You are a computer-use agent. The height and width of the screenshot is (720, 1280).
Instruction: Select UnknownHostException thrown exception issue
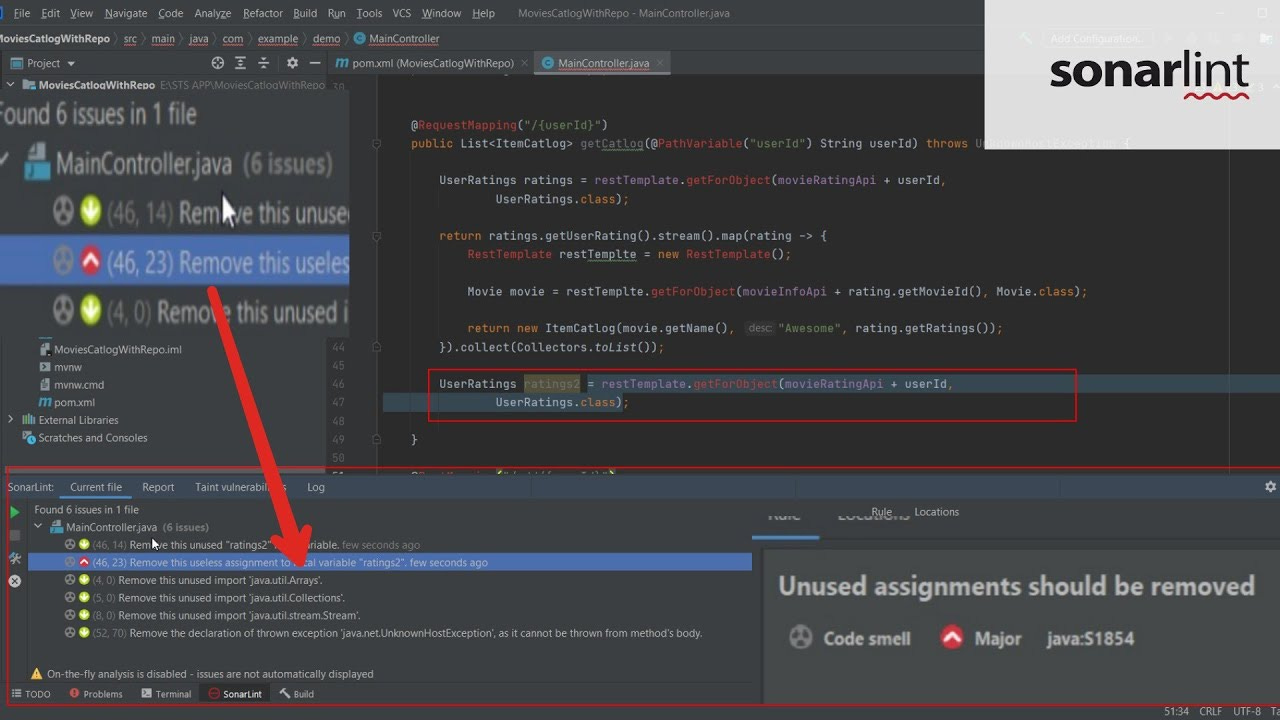click(390, 633)
